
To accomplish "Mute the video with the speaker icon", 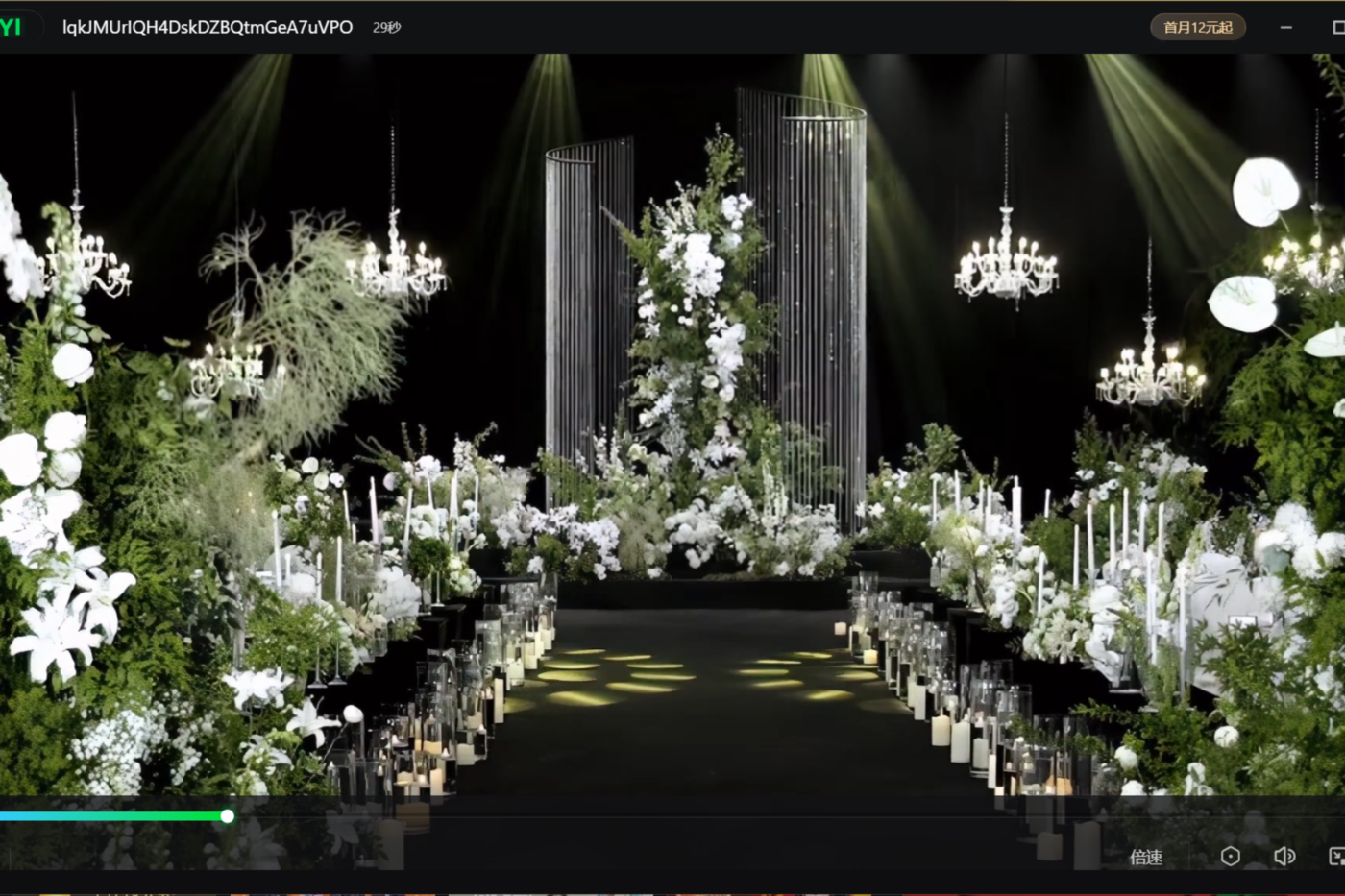I will click(x=1284, y=856).
